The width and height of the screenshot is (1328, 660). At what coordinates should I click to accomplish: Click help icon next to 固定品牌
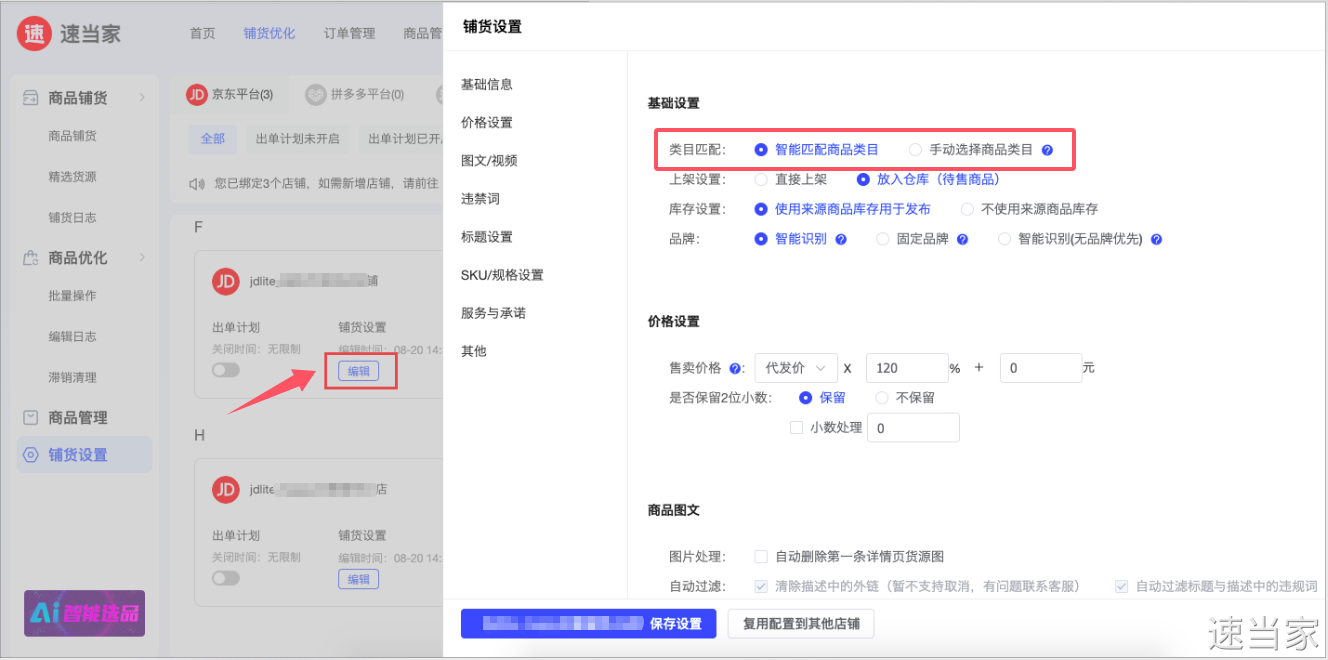pyautogui.click(x=962, y=239)
